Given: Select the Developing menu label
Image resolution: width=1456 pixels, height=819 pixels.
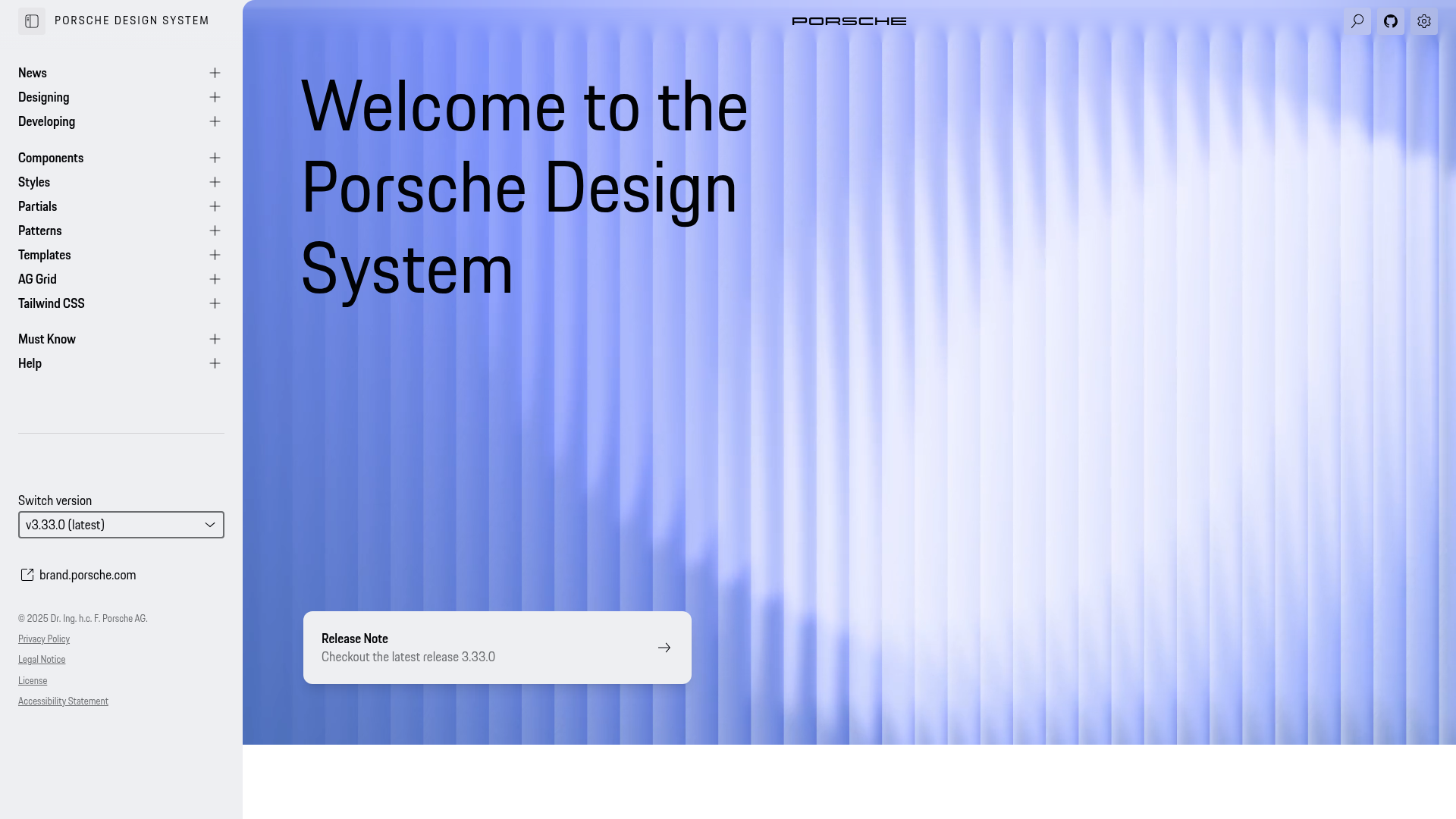Looking at the screenshot, I should (46, 121).
